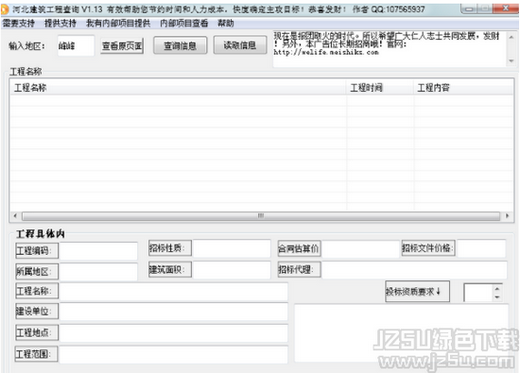Focus the 工程范围 text field

point(174,354)
